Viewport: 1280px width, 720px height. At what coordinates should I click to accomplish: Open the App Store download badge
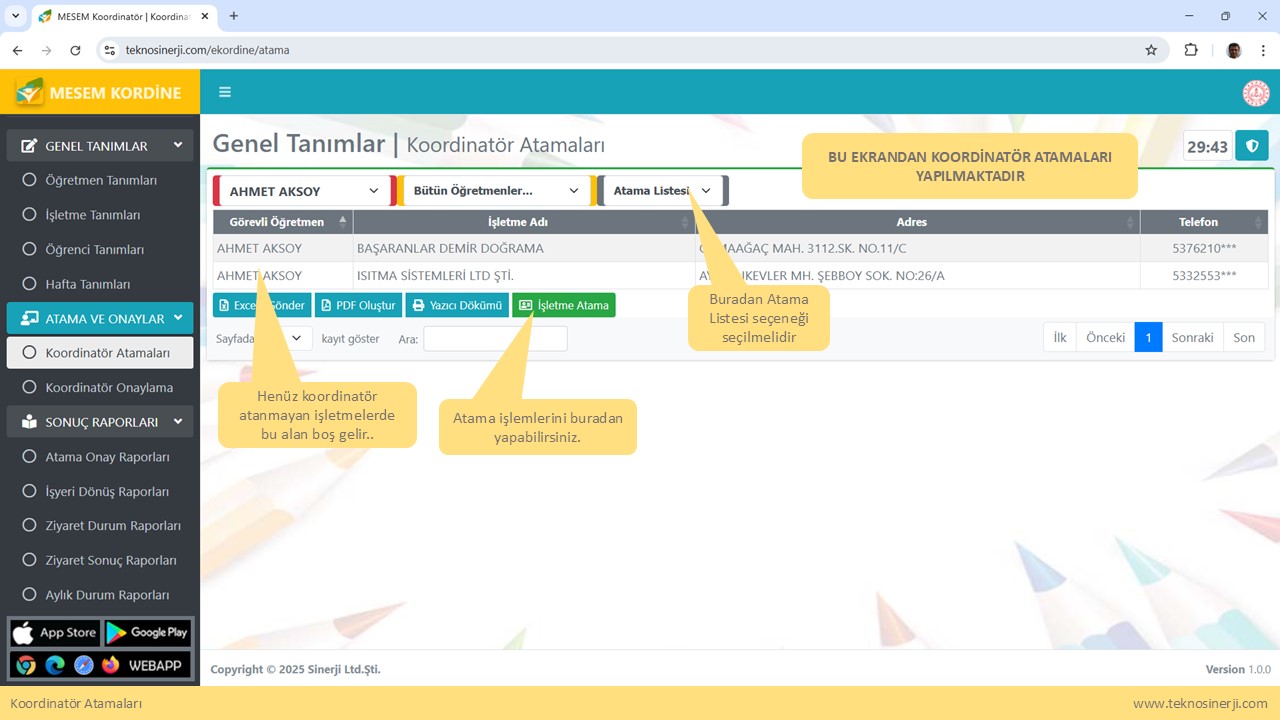55,632
